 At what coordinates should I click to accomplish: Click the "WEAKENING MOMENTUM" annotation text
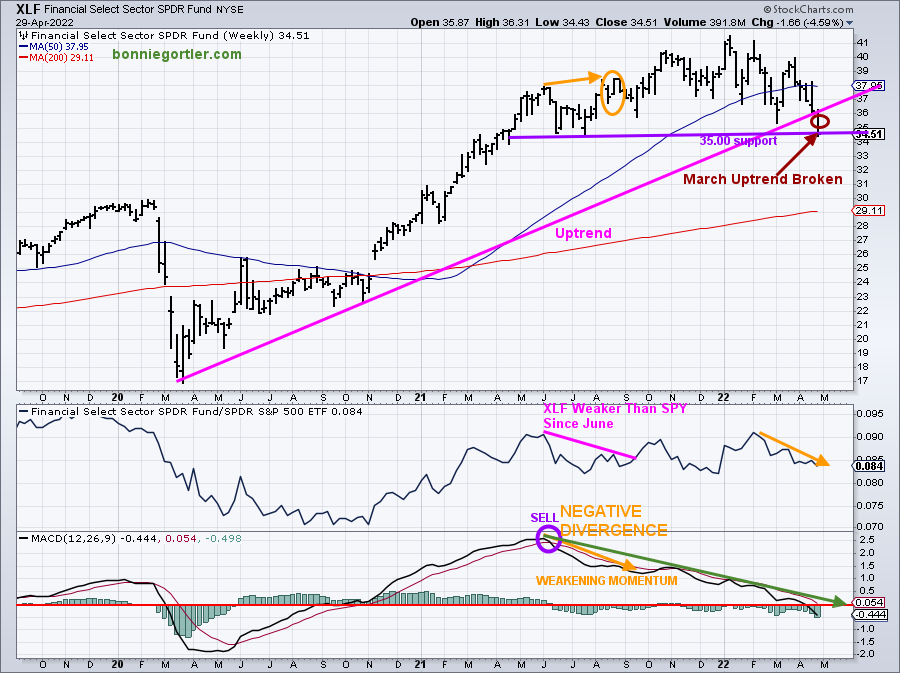[607, 581]
